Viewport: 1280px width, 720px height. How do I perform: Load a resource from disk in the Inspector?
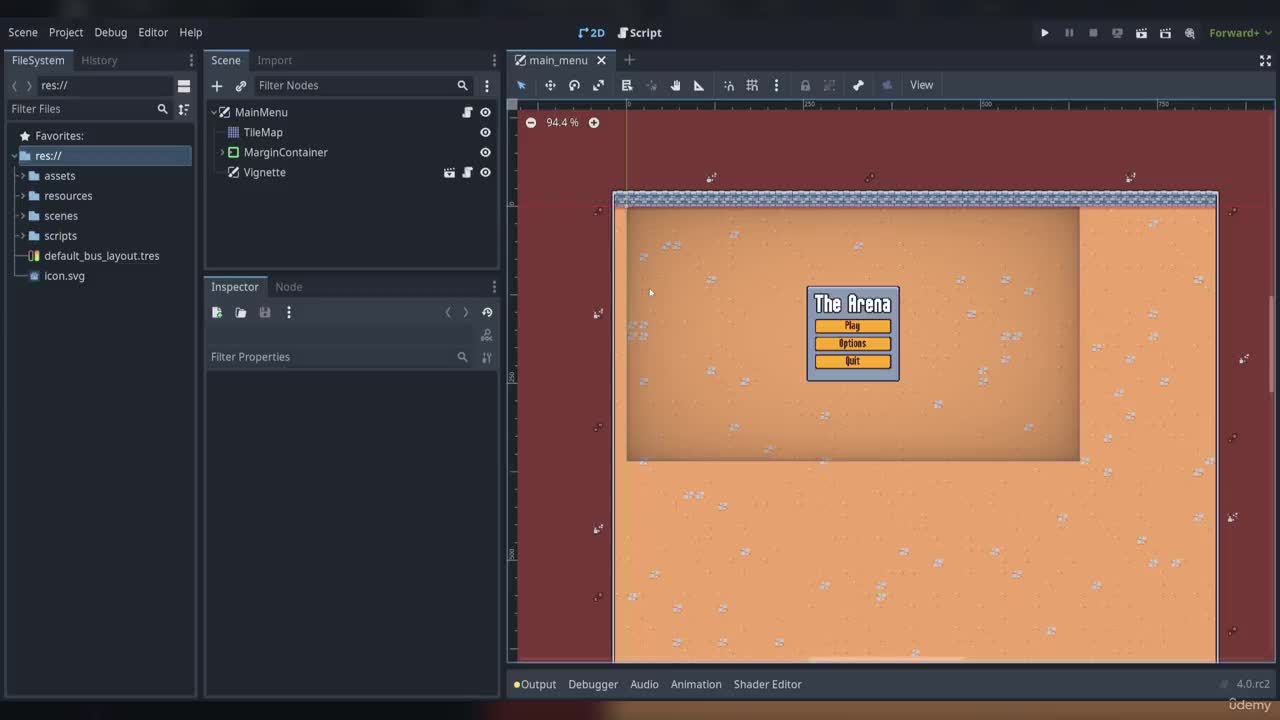241,313
